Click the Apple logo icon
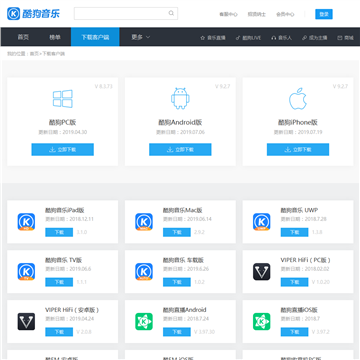The width and height of the screenshot is (360, 360). click(x=298, y=99)
